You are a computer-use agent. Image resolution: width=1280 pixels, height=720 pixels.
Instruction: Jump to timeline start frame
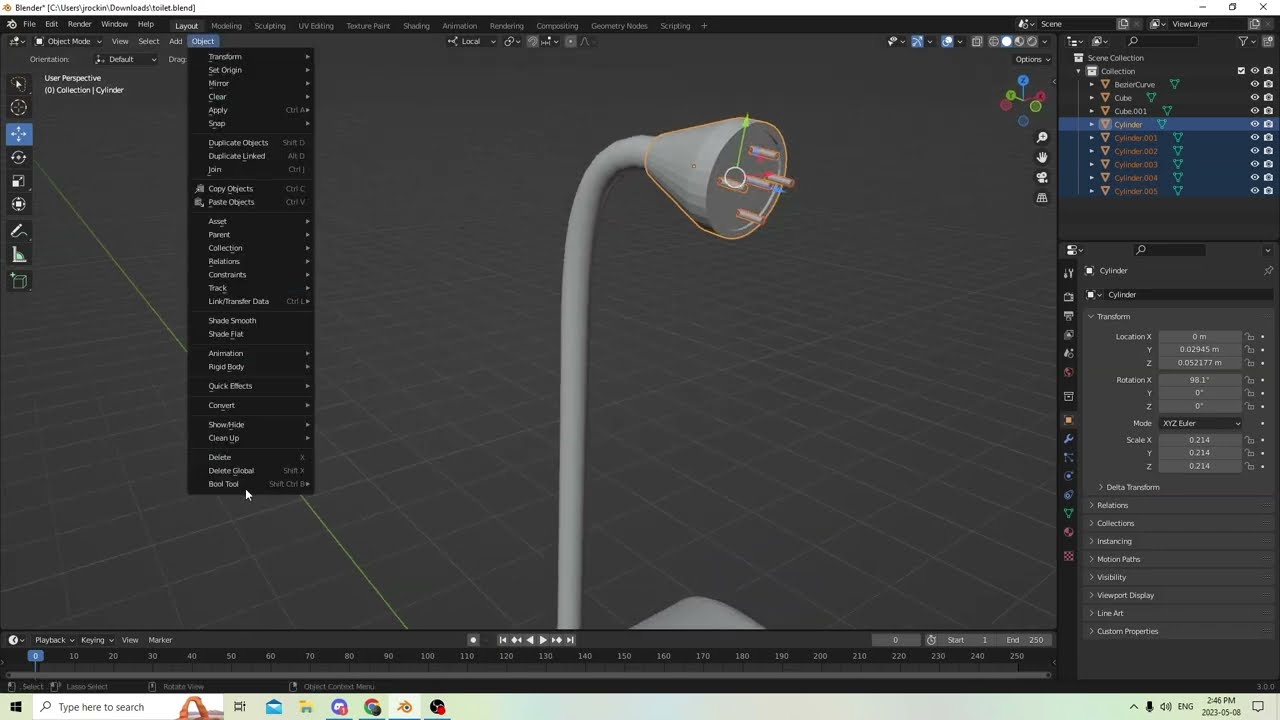pos(503,640)
